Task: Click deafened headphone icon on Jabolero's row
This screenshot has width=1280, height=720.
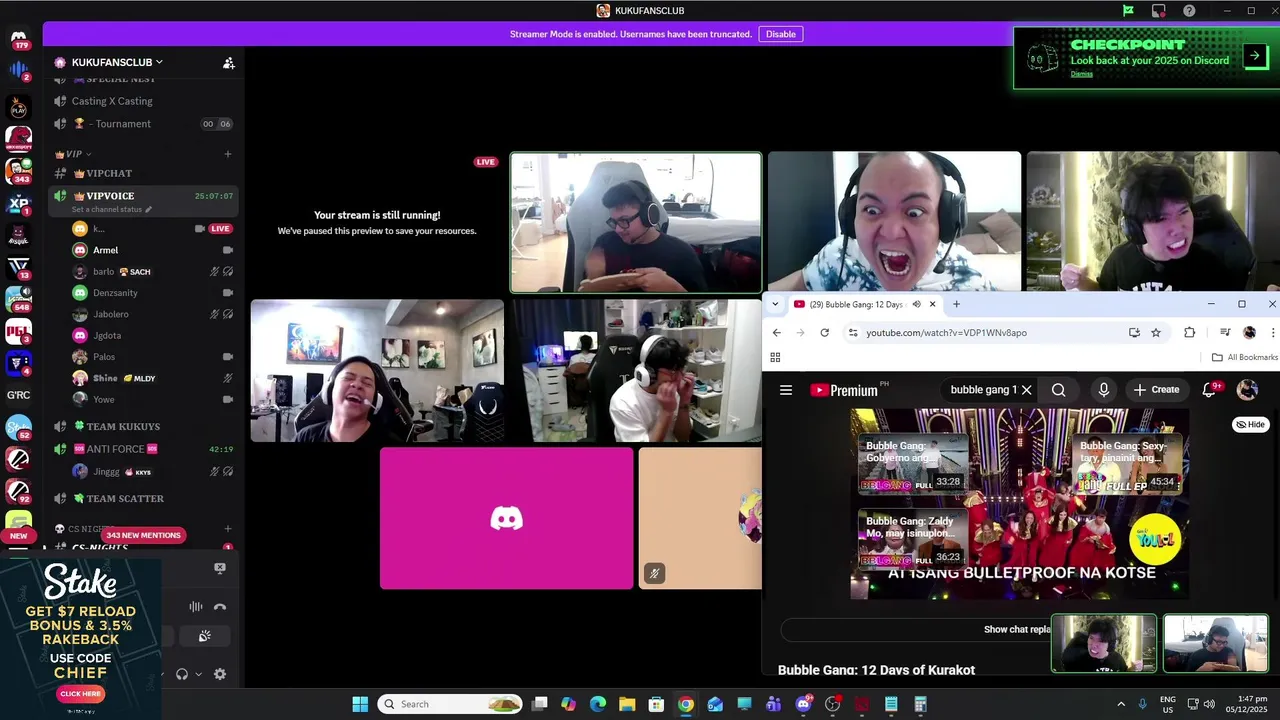Action: point(228,314)
